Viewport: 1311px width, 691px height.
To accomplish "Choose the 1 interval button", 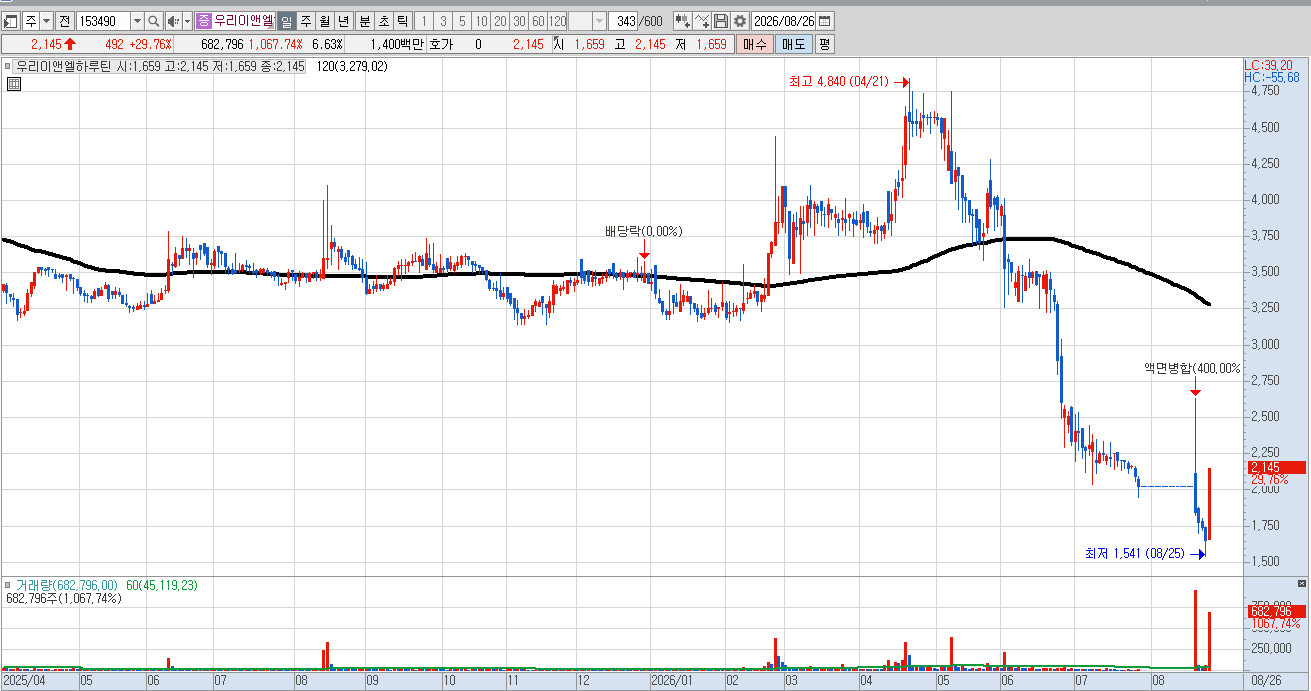I will click(x=424, y=21).
